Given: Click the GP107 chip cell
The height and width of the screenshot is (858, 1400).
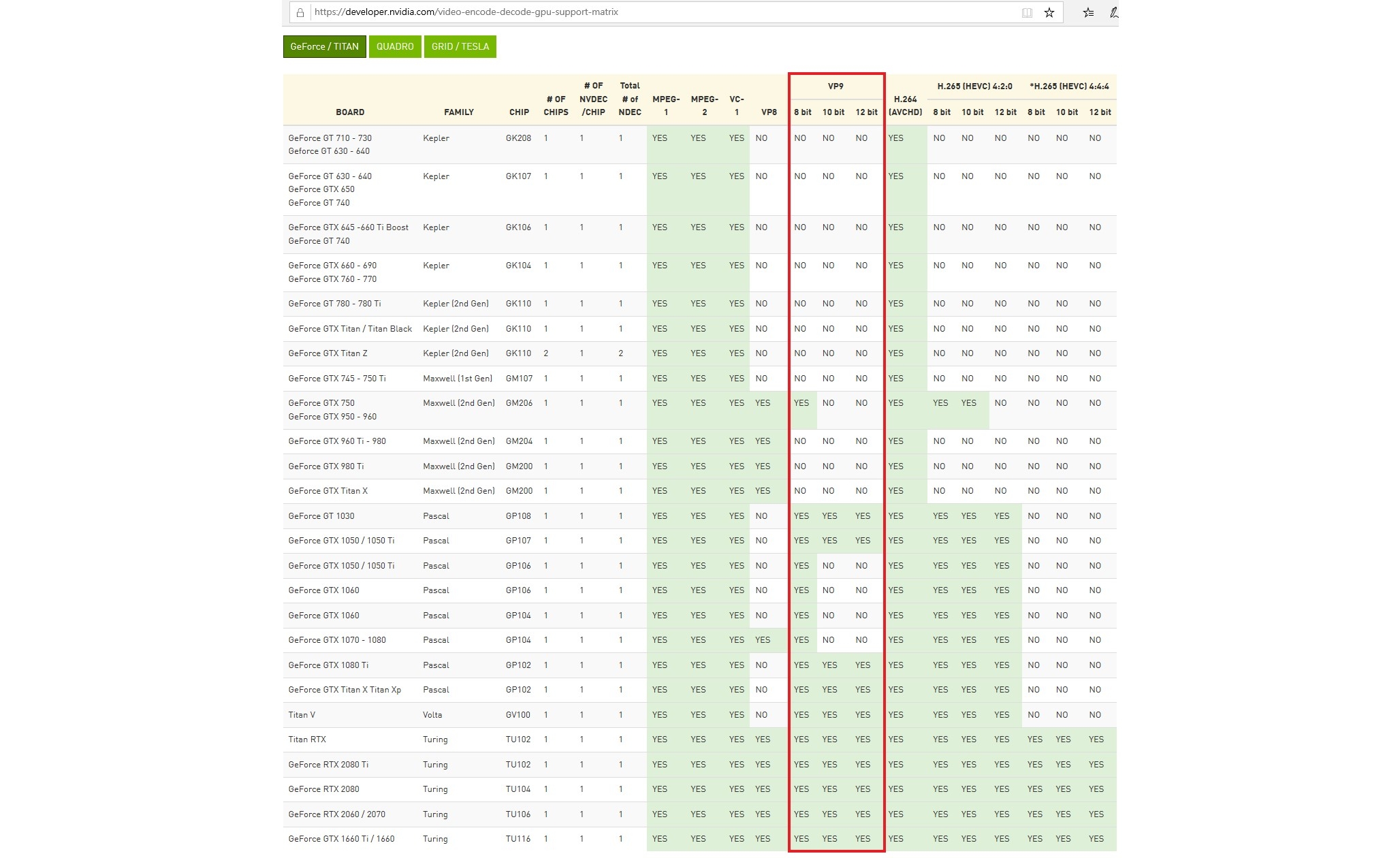Looking at the screenshot, I should click(x=518, y=541).
